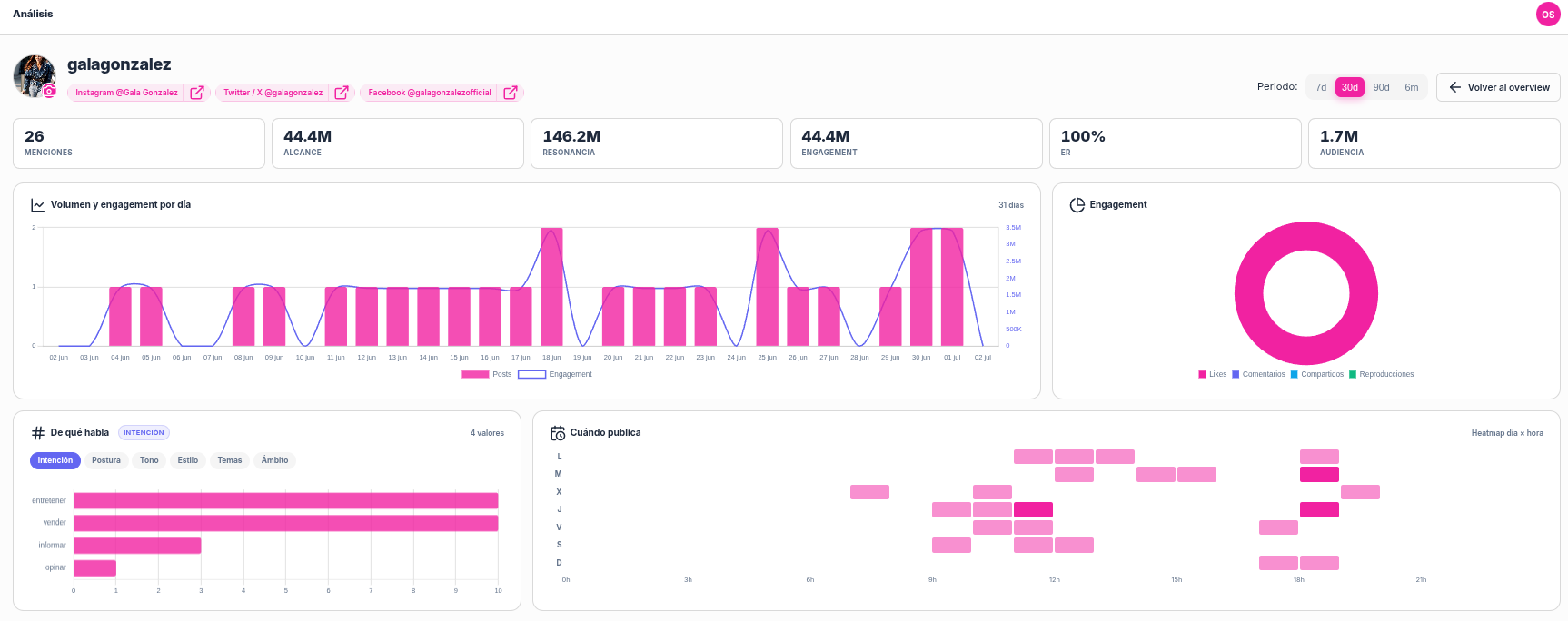Click the hashtag icon beside De qué habla
Viewport: 1568px width, 621px height.
point(38,433)
